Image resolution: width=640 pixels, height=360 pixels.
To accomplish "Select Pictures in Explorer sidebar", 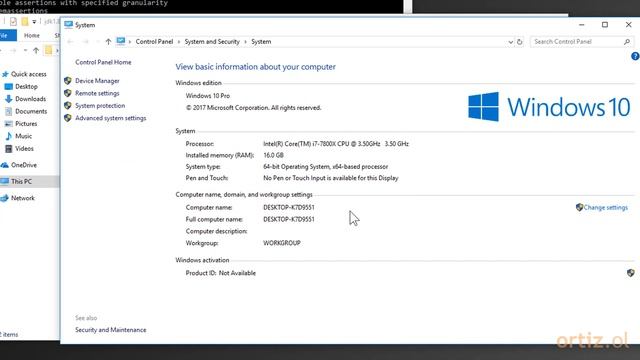I will tap(26, 124).
